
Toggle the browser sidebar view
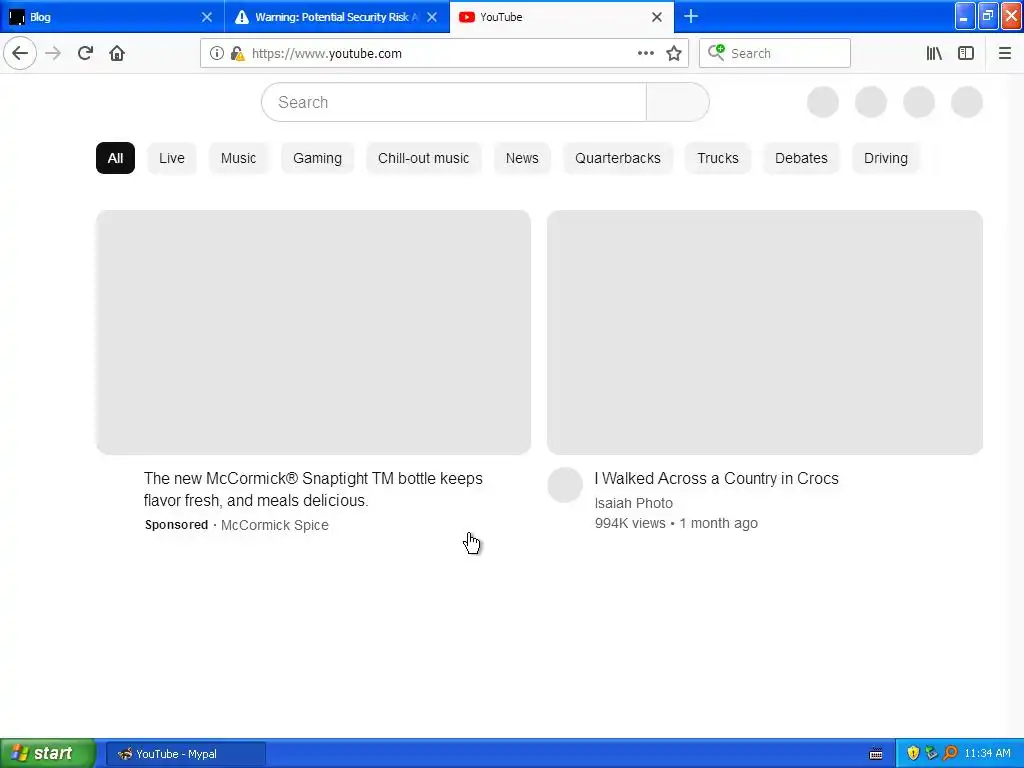(x=966, y=54)
